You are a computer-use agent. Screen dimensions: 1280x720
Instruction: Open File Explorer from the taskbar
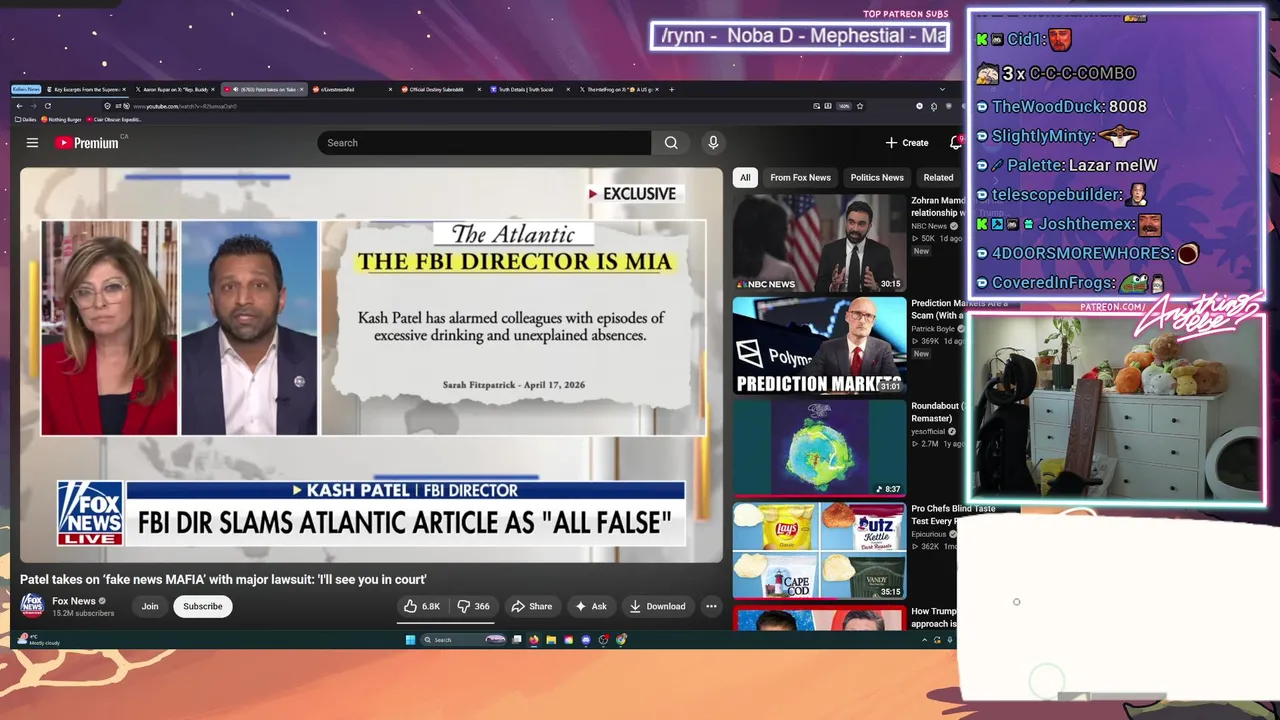(551, 640)
